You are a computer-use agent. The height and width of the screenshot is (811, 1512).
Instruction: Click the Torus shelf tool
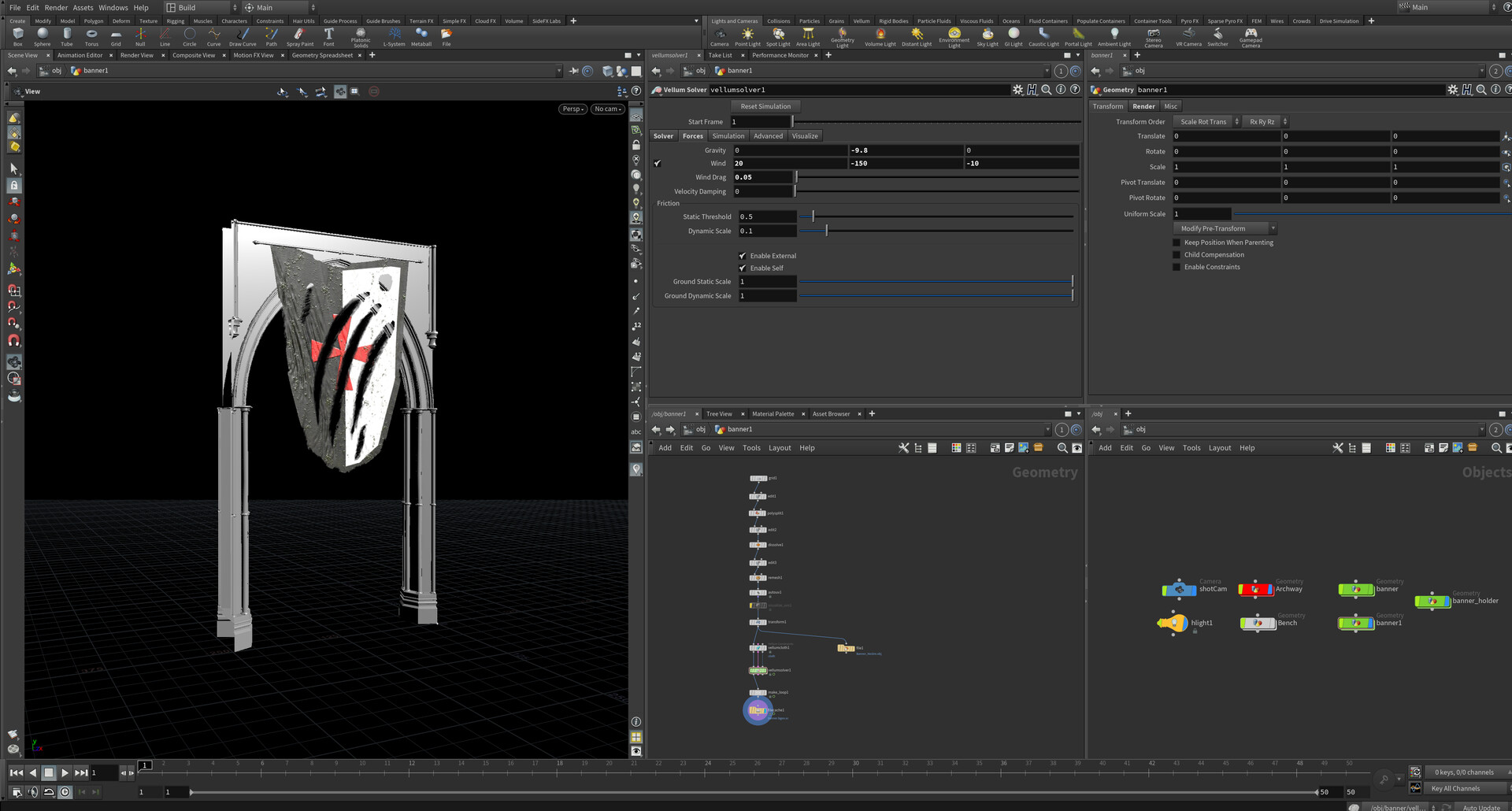click(91, 35)
